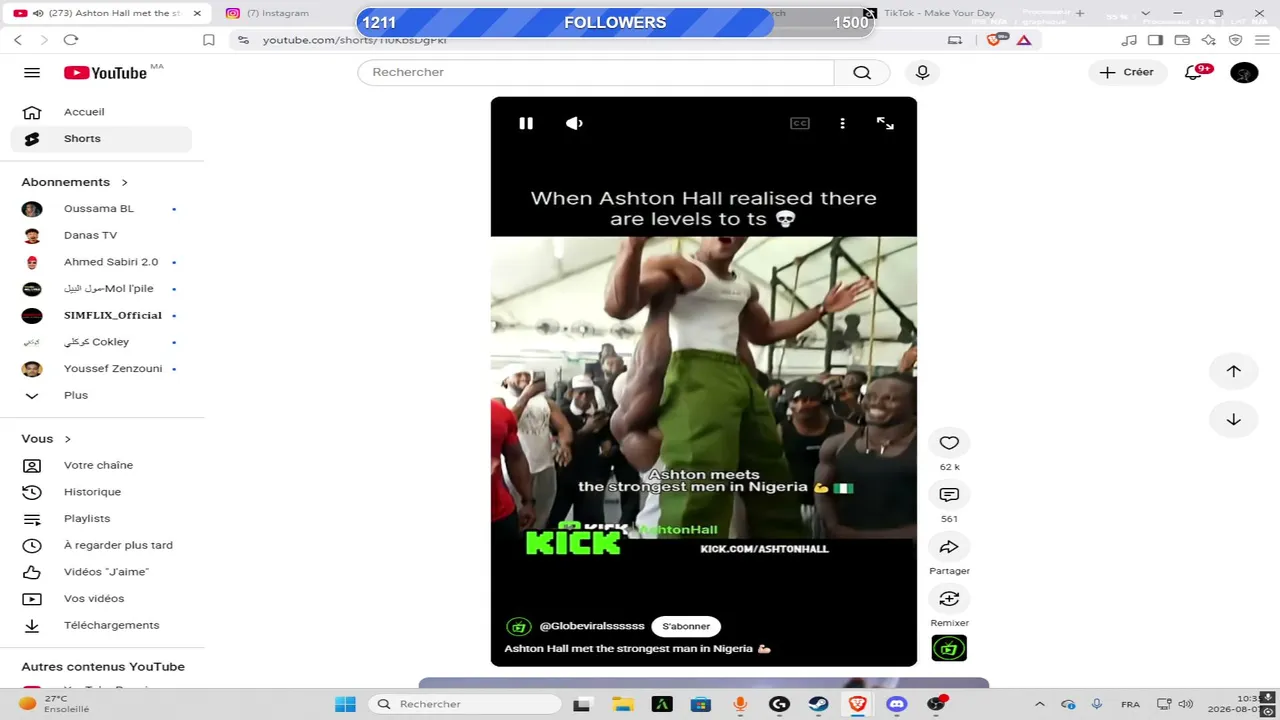This screenshot has width=1280, height=720.
Task: Open the comments for the Short
Action: pyautogui.click(x=949, y=495)
